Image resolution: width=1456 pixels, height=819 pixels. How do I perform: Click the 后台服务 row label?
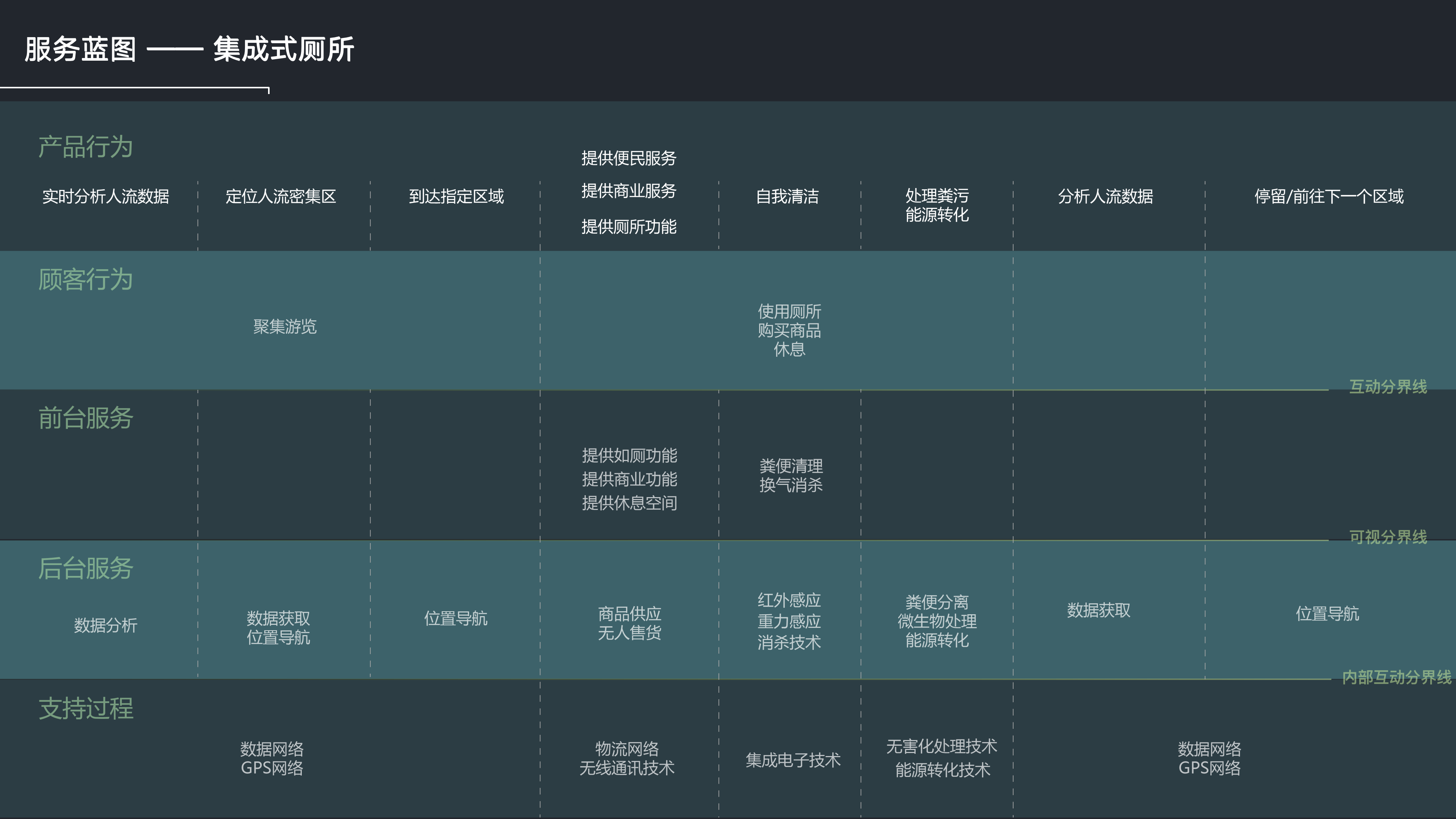[x=85, y=568]
